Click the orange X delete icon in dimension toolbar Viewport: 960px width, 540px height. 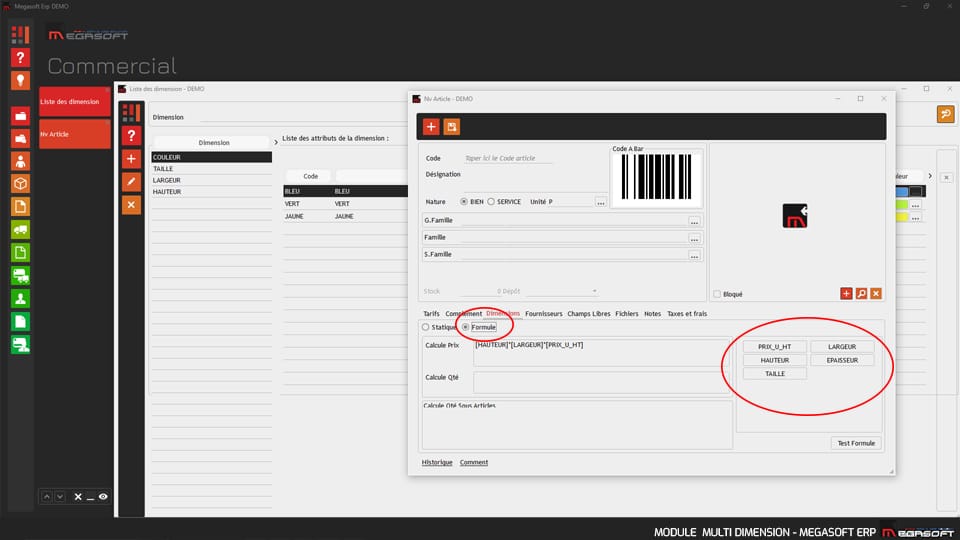(131, 204)
